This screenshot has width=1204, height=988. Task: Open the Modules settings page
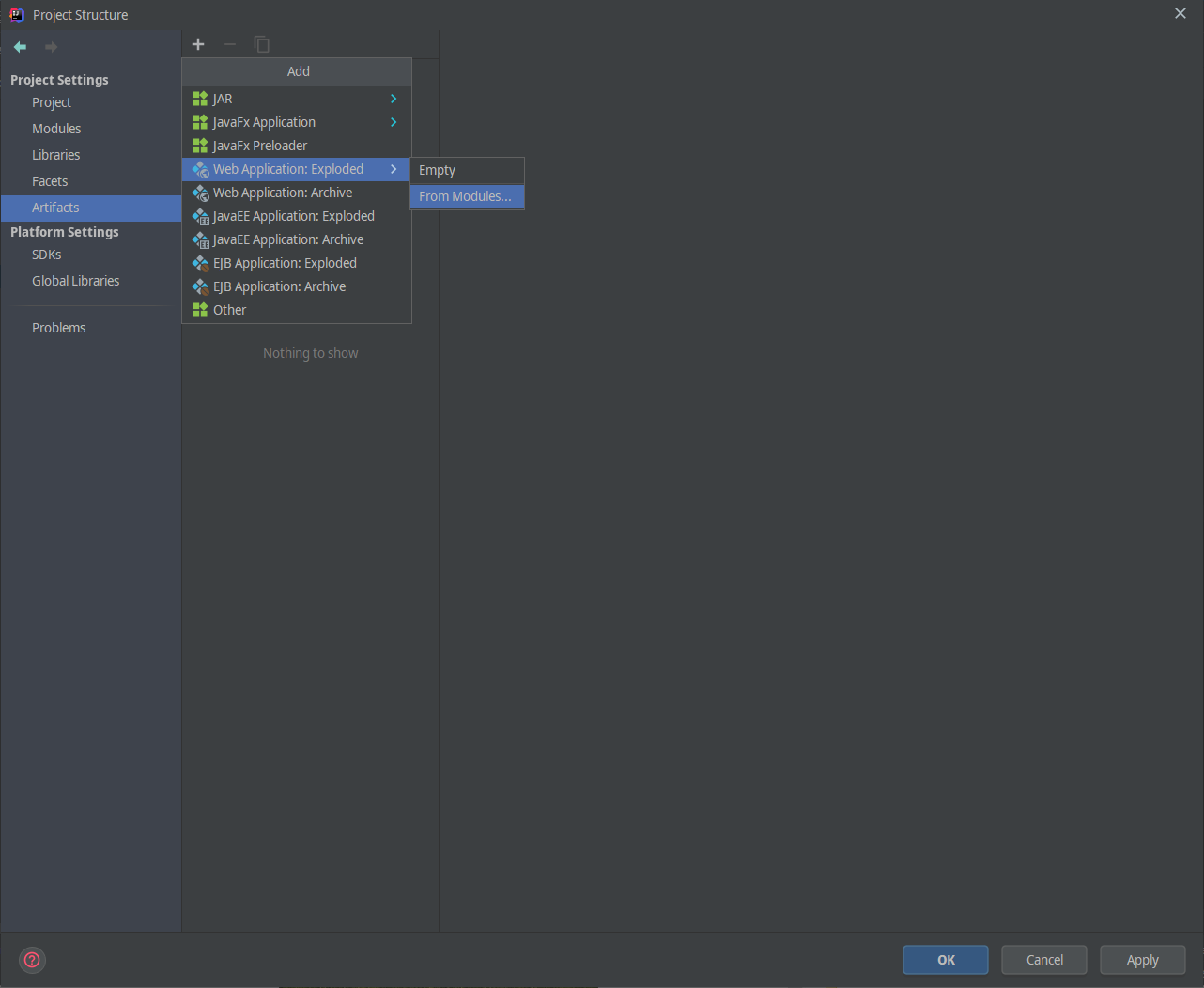pyautogui.click(x=91, y=129)
